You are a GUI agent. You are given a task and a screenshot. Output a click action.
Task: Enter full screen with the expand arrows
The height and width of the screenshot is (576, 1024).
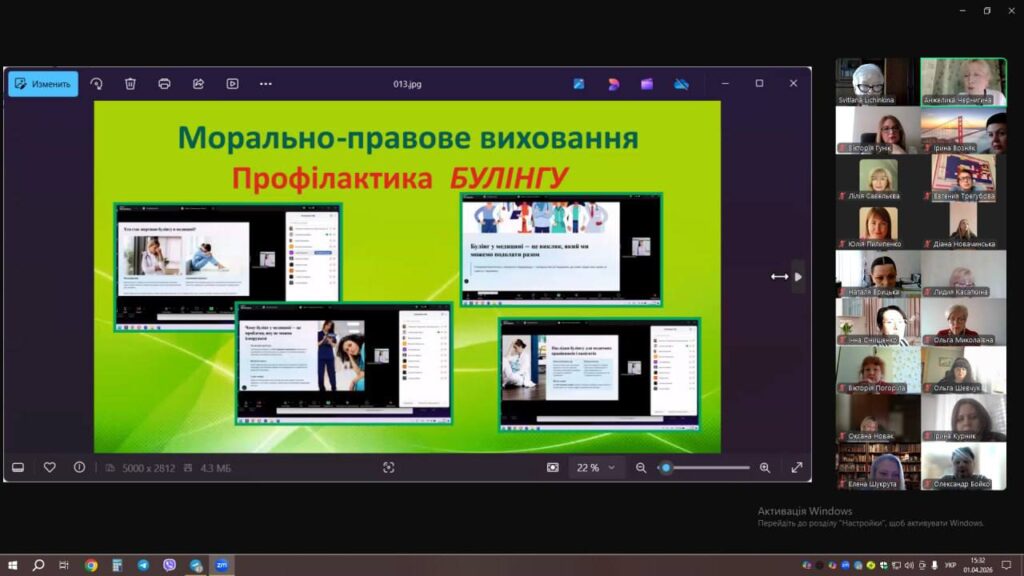[797, 467]
